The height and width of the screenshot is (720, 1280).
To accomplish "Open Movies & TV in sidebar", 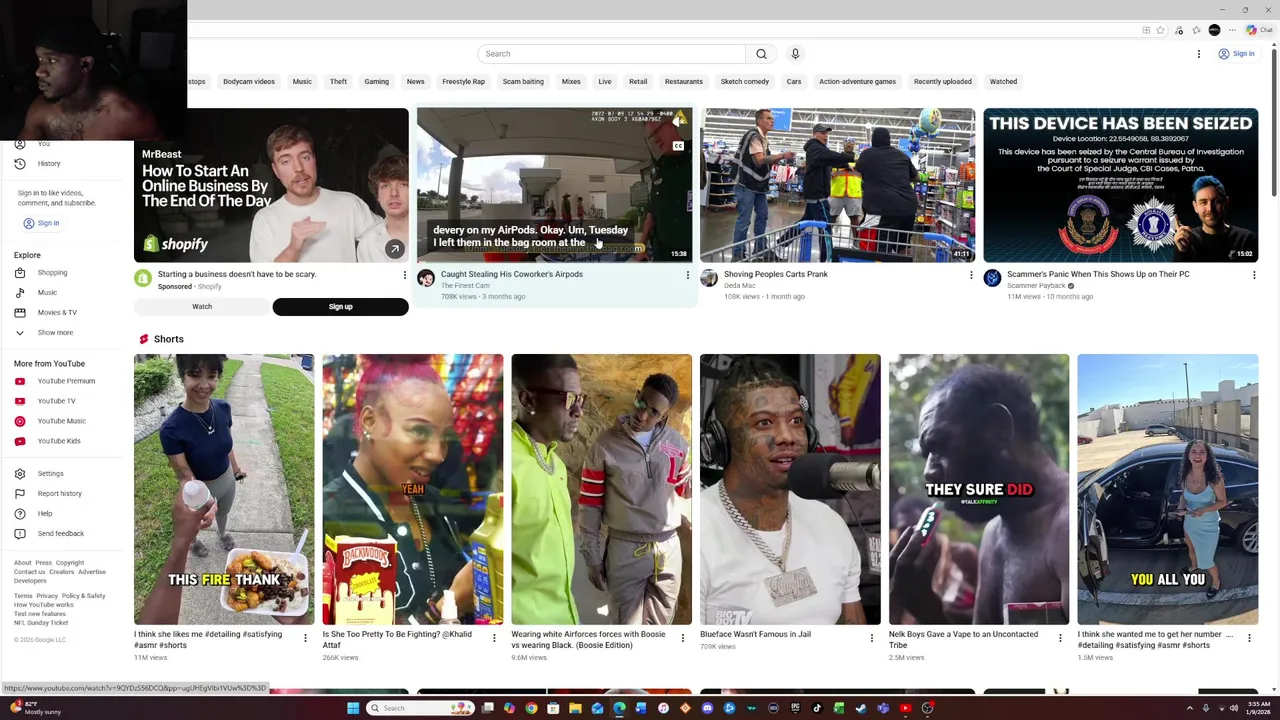I will coord(57,312).
